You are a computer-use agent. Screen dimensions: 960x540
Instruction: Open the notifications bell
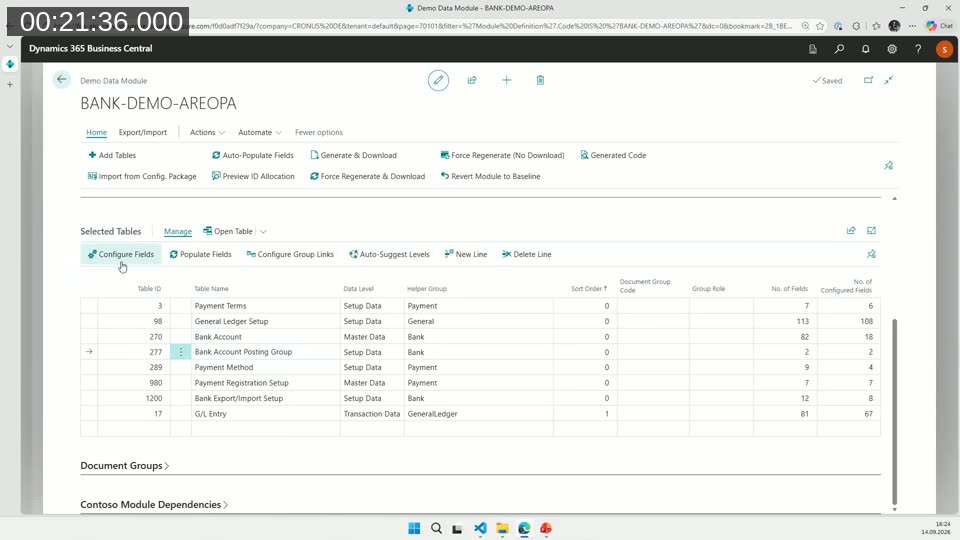pyautogui.click(x=866, y=49)
